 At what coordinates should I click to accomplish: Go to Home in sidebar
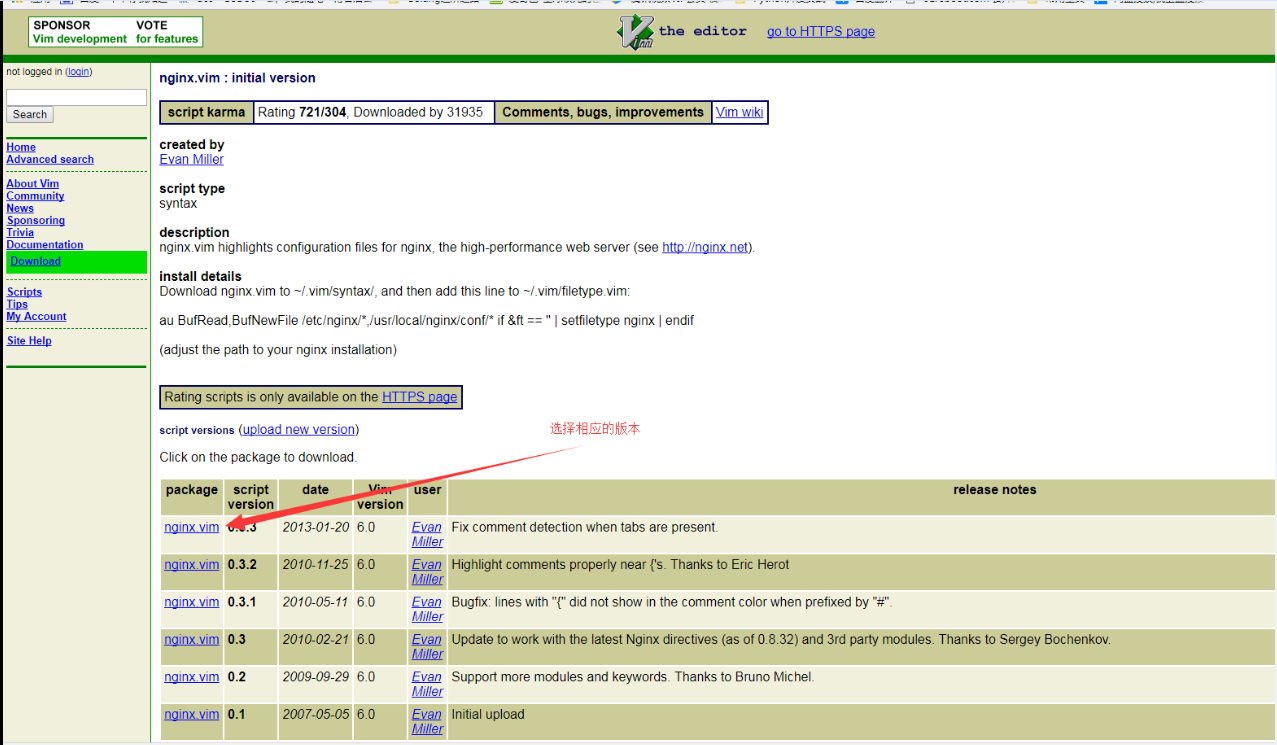coord(21,147)
